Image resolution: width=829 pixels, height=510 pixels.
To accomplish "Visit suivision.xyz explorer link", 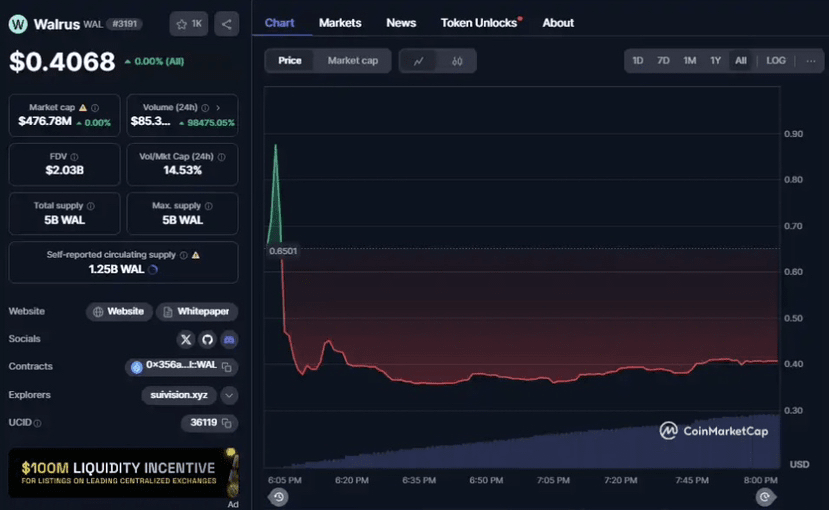I will pyautogui.click(x=178, y=395).
